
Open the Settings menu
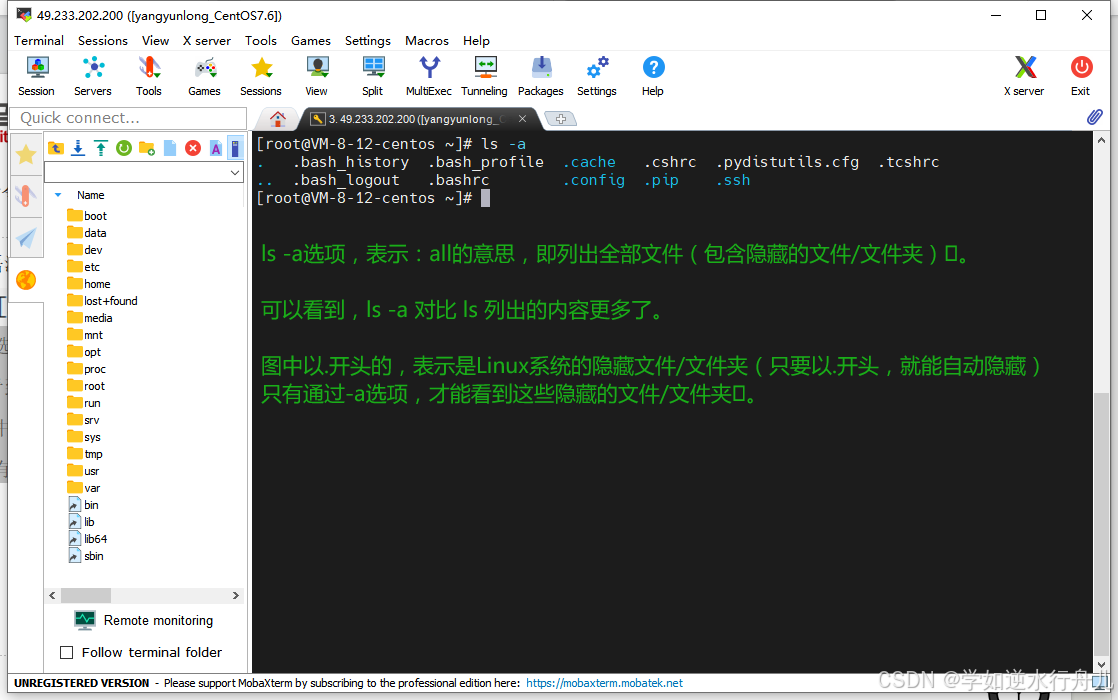click(x=368, y=41)
